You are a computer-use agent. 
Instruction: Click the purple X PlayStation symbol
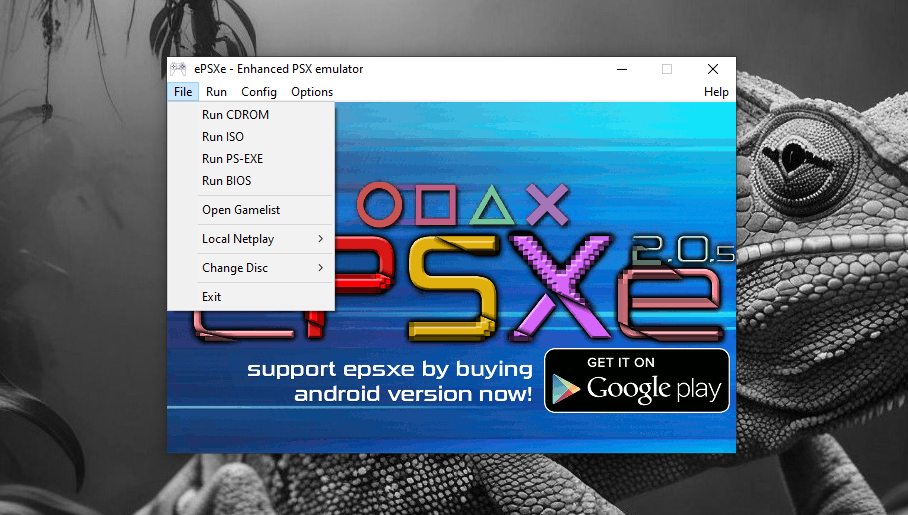click(x=546, y=205)
